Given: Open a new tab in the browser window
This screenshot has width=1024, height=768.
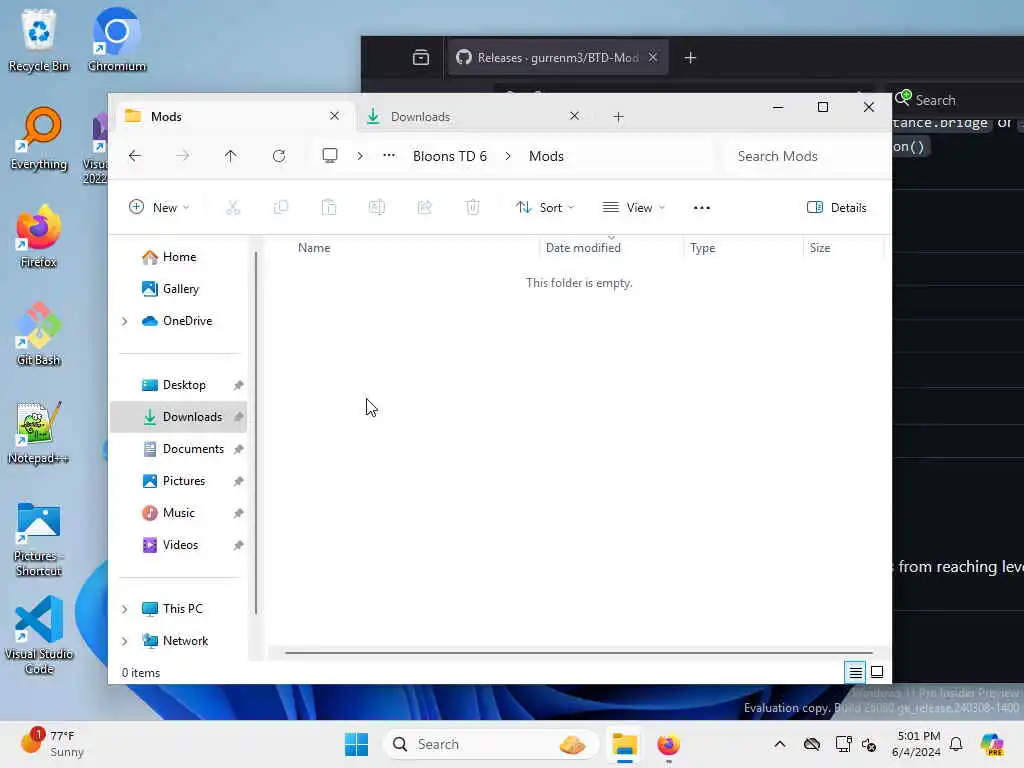Looking at the screenshot, I should tap(690, 57).
